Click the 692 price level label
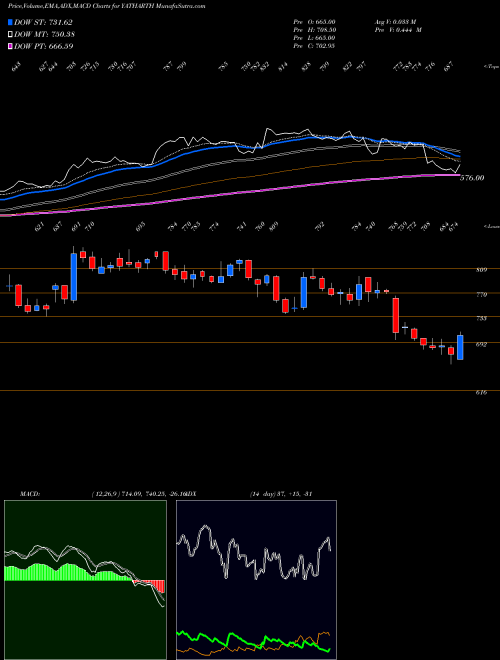 482,344
